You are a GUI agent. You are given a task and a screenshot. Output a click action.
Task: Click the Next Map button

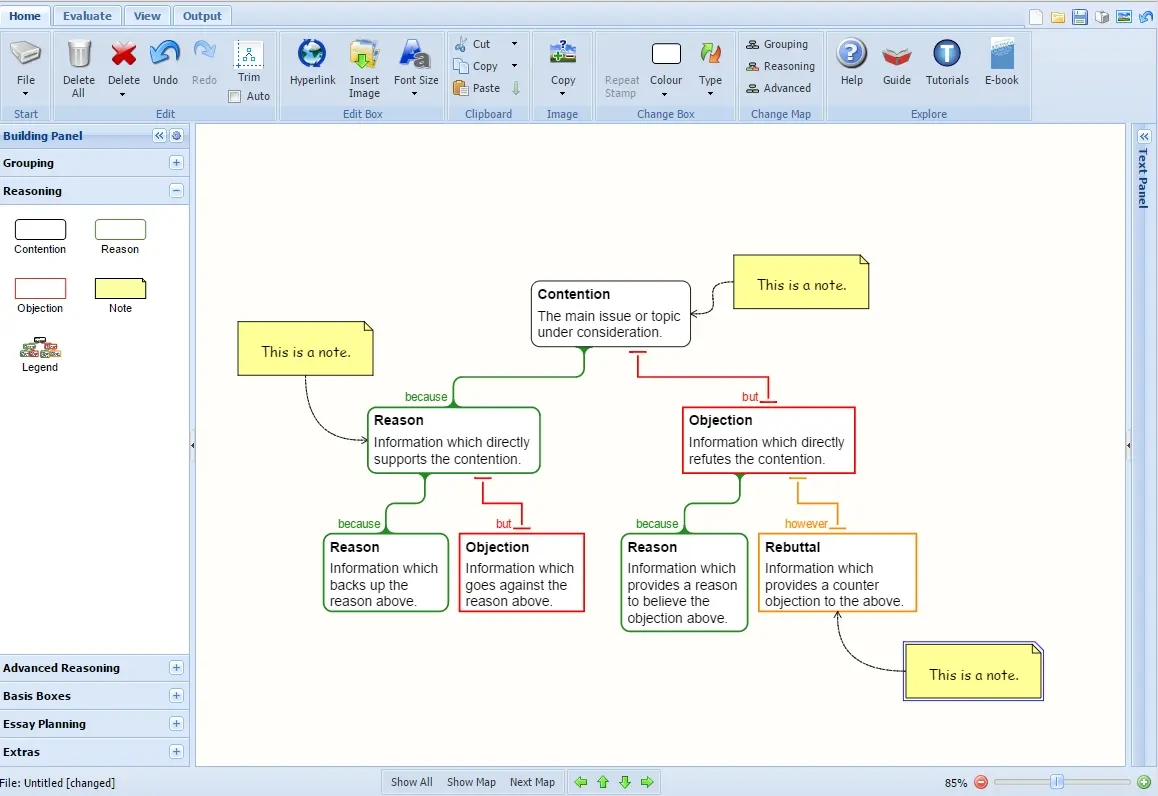pyautogui.click(x=532, y=782)
